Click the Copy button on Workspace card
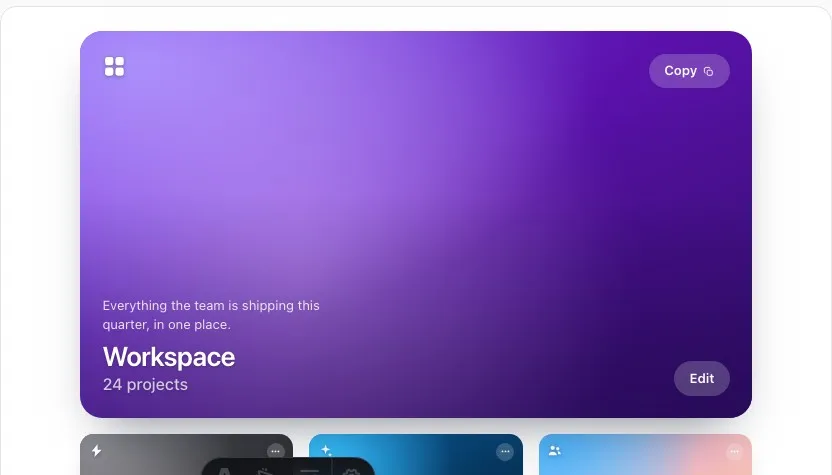 click(x=689, y=71)
